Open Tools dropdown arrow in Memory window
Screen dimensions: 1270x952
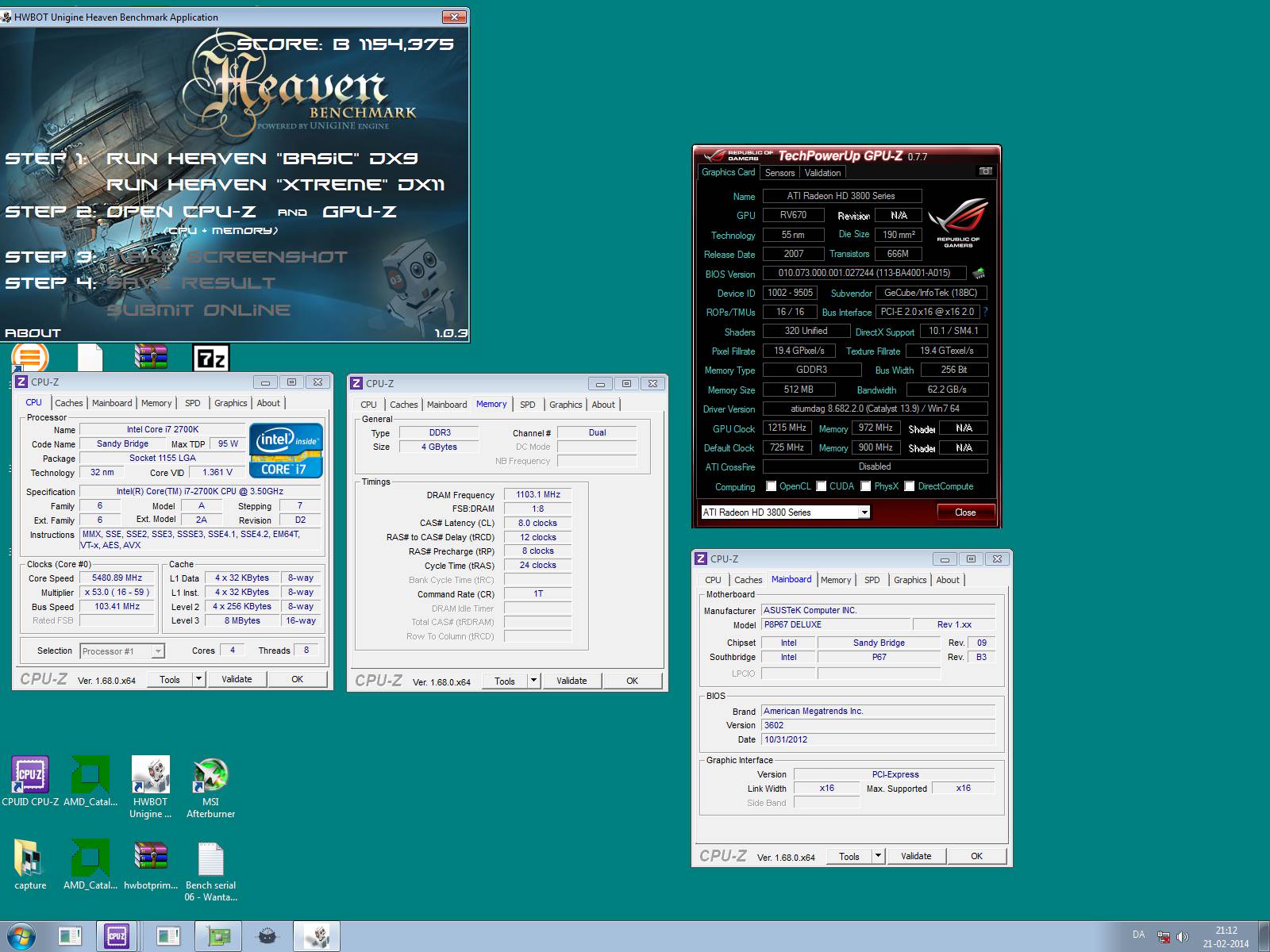click(x=534, y=681)
